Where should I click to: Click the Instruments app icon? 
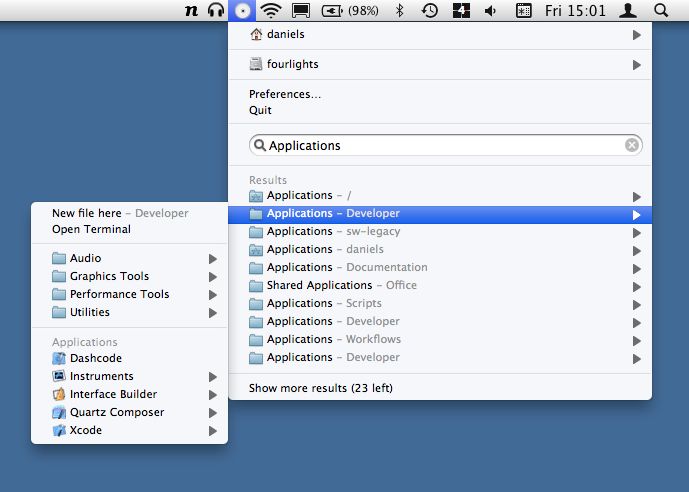coord(59,376)
